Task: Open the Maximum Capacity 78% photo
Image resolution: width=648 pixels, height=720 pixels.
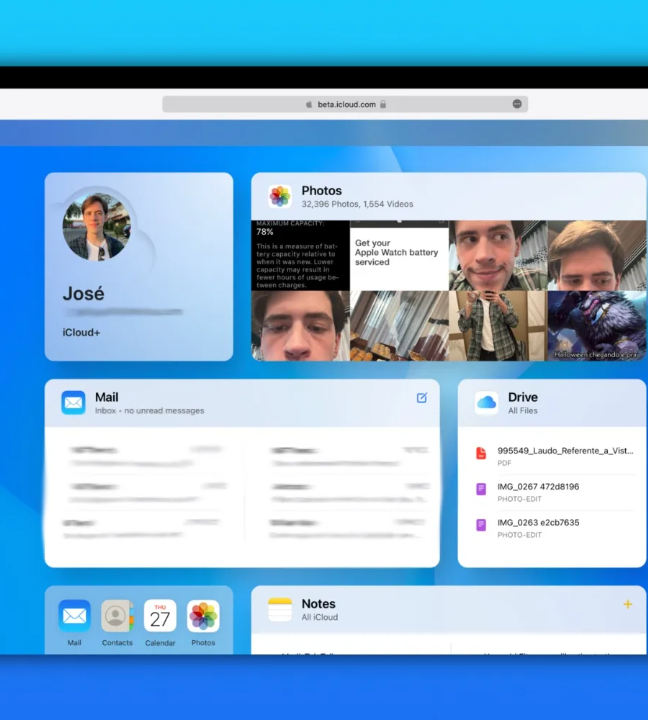Action: pyautogui.click(x=300, y=255)
